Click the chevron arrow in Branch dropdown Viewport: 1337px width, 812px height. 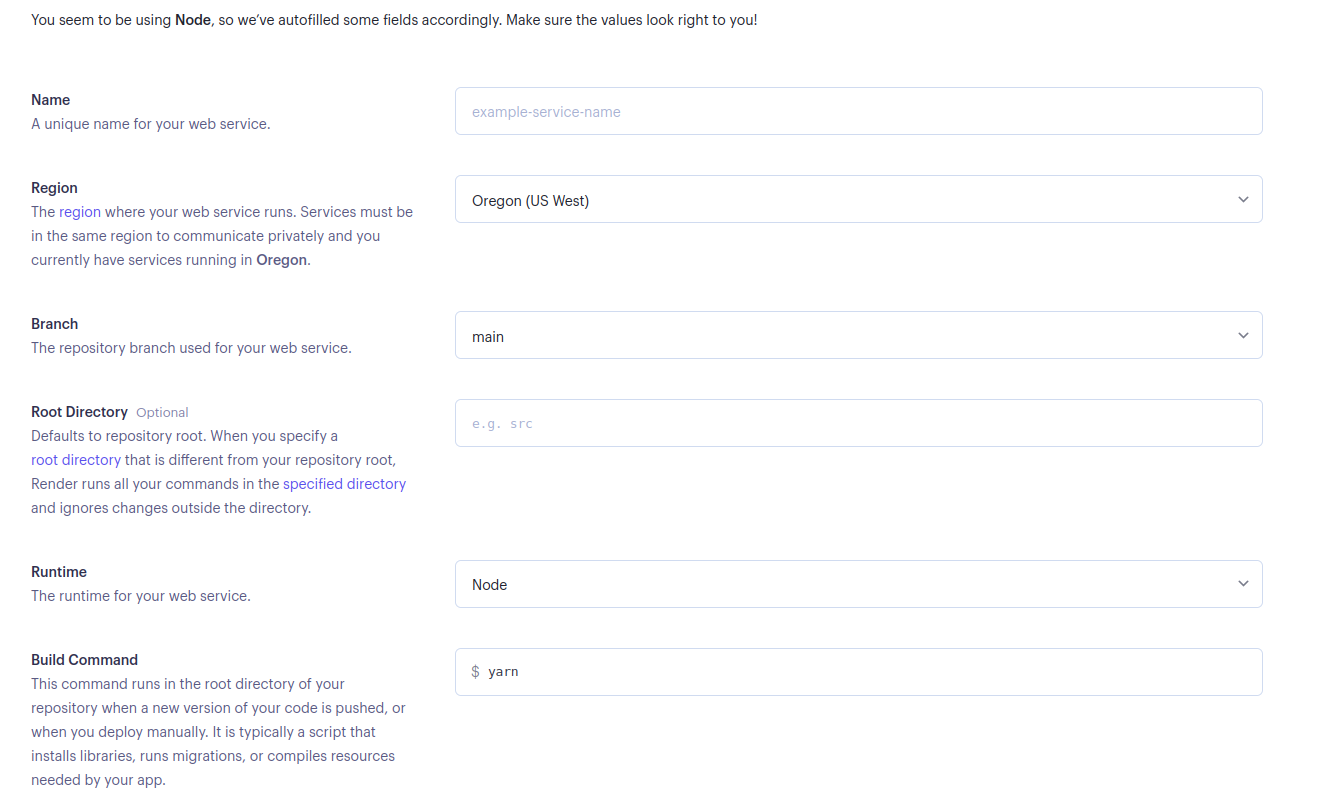coord(1243,336)
